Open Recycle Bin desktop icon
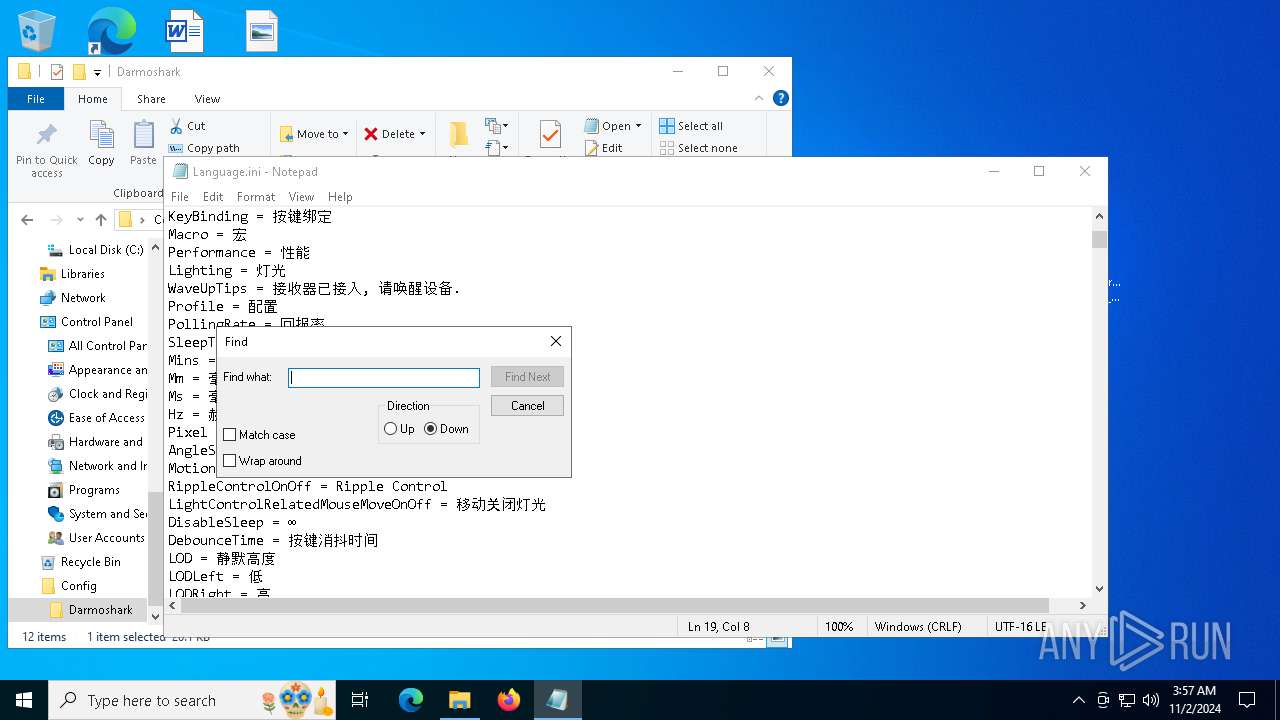Viewport: 1280px width, 720px height. tap(36, 31)
